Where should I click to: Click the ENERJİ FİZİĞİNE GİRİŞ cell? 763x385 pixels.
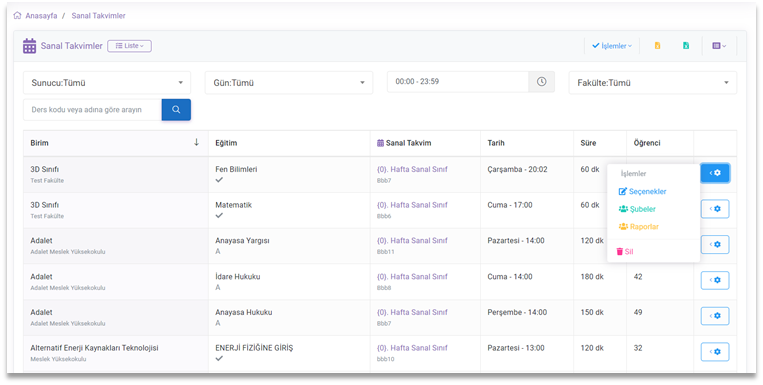tap(289, 353)
